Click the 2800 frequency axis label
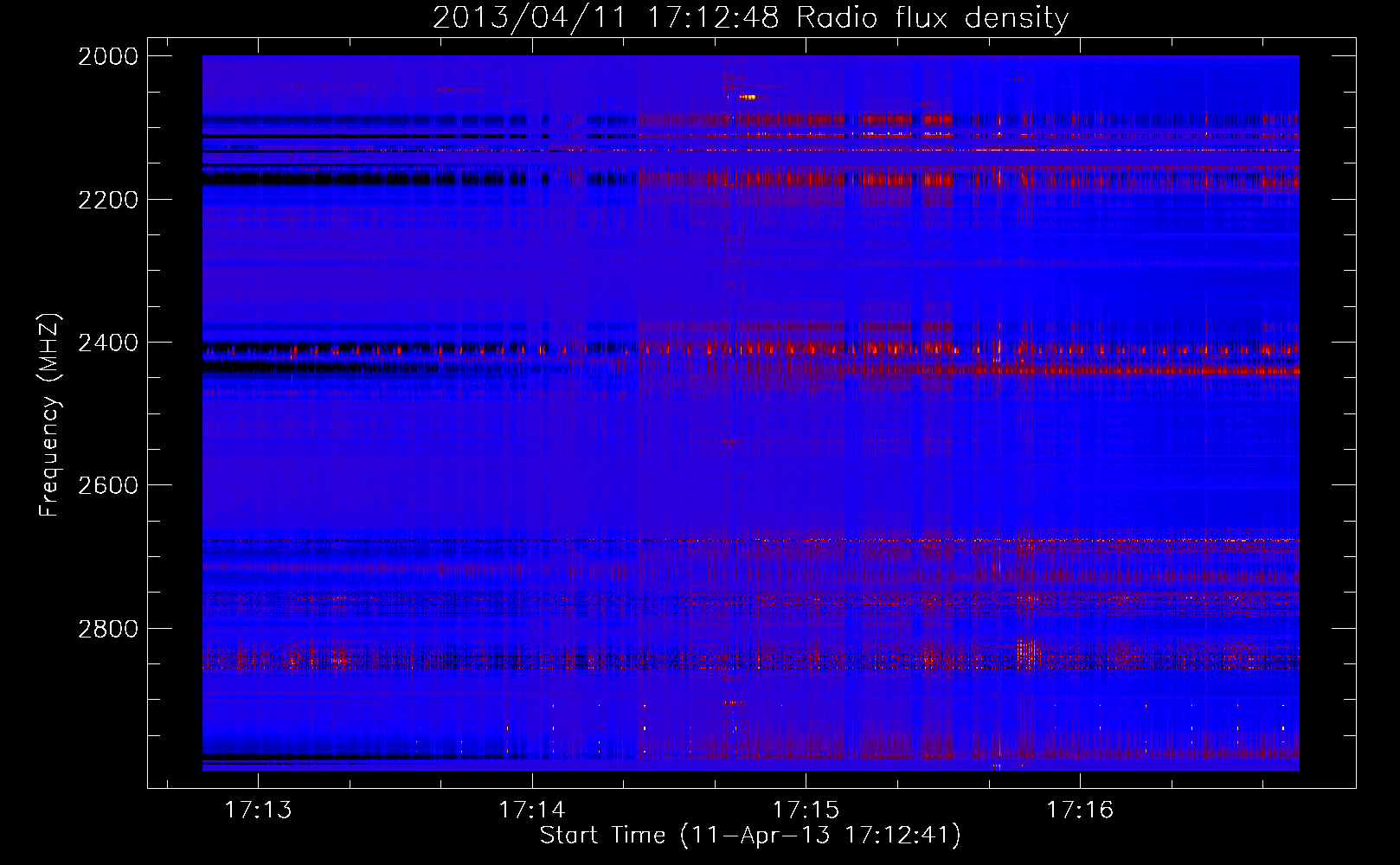1400x865 pixels. [108, 629]
